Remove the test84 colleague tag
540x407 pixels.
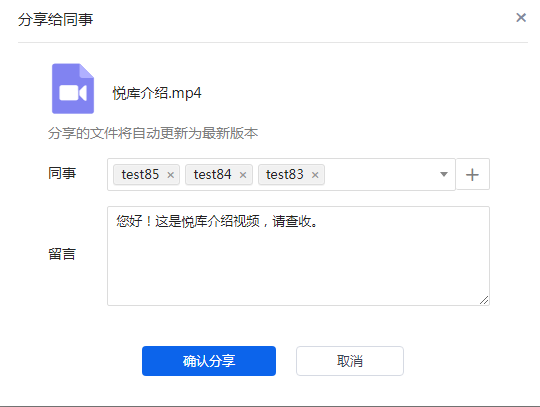point(243,175)
